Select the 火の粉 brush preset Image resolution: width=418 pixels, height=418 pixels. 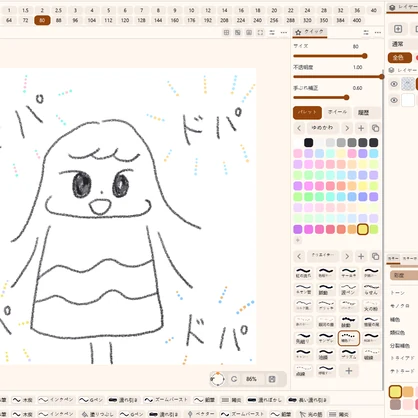[x=371, y=305]
